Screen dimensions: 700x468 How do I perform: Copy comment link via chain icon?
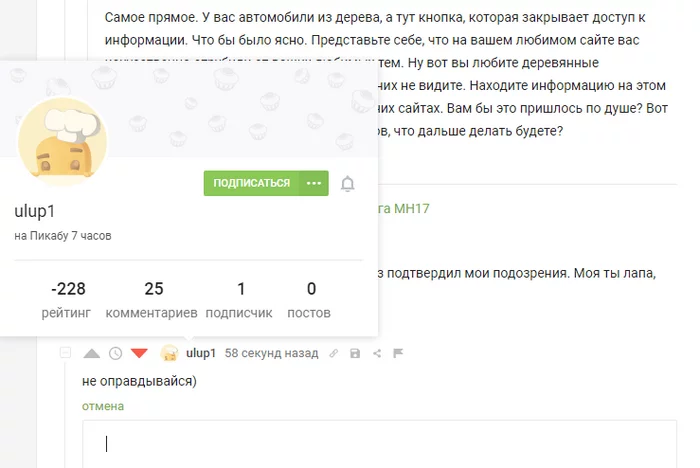tap(333, 354)
